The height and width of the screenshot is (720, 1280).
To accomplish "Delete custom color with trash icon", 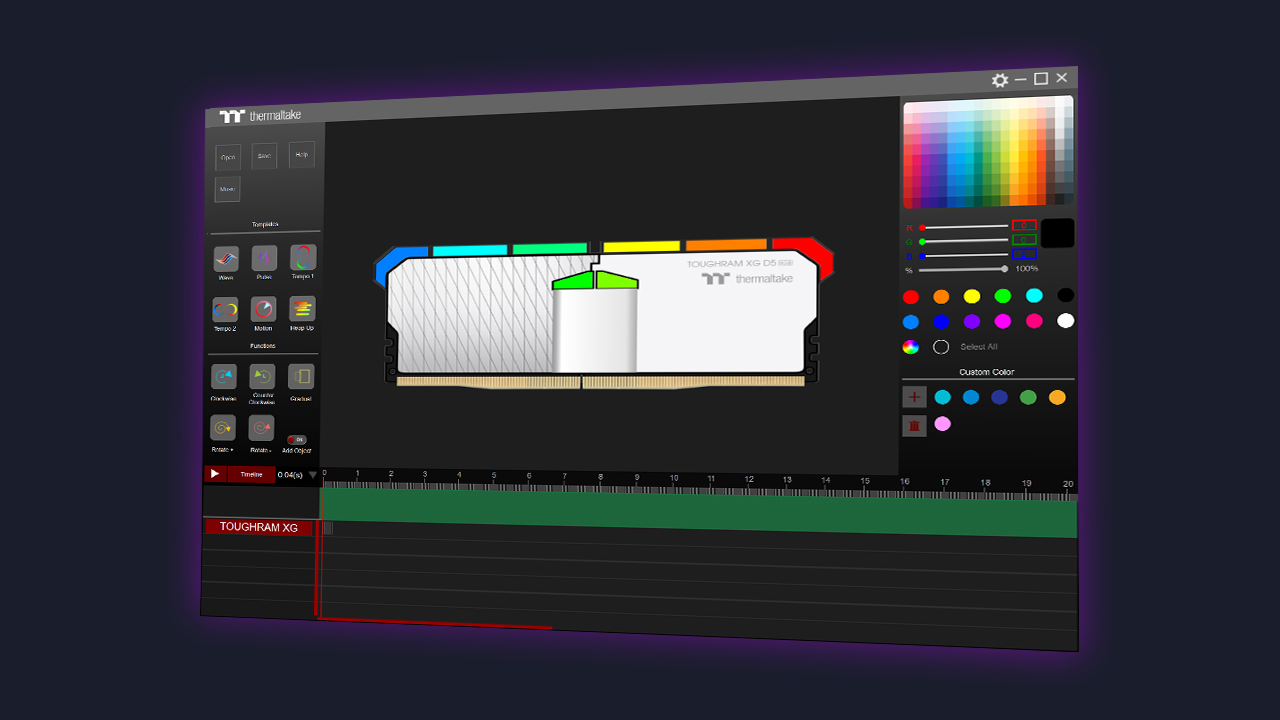I will point(914,425).
